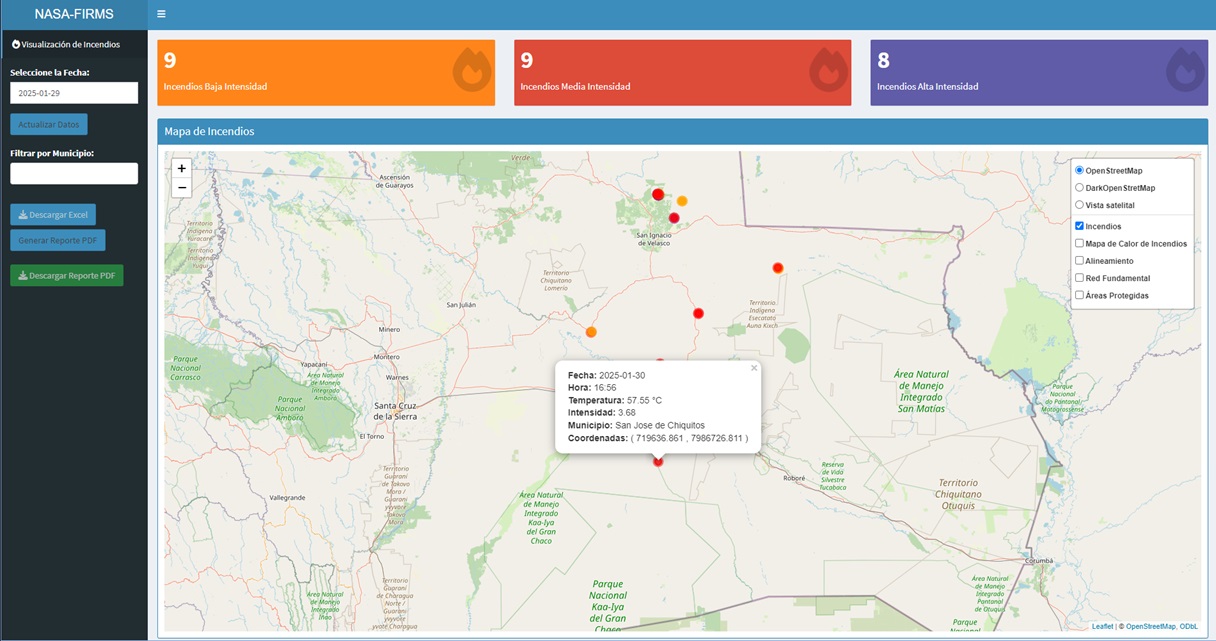The image size is (1216, 641).
Task: Open the Filtrar por Municipio dropdown
Action: (74, 174)
